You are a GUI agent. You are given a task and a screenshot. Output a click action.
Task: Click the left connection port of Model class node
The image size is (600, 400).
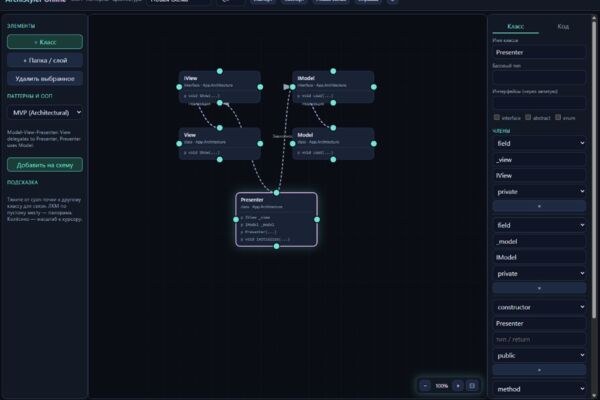click(293, 144)
